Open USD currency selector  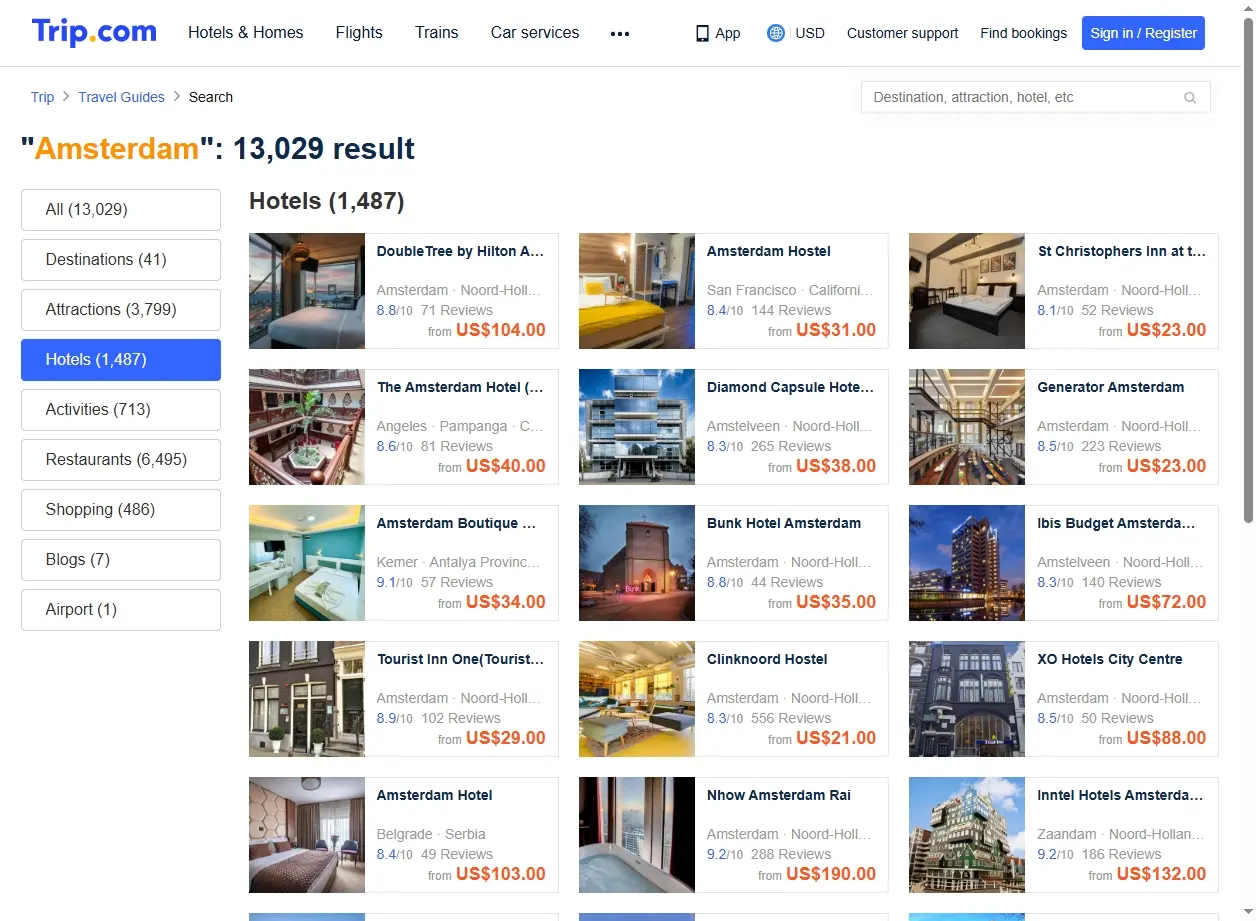pos(810,33)
